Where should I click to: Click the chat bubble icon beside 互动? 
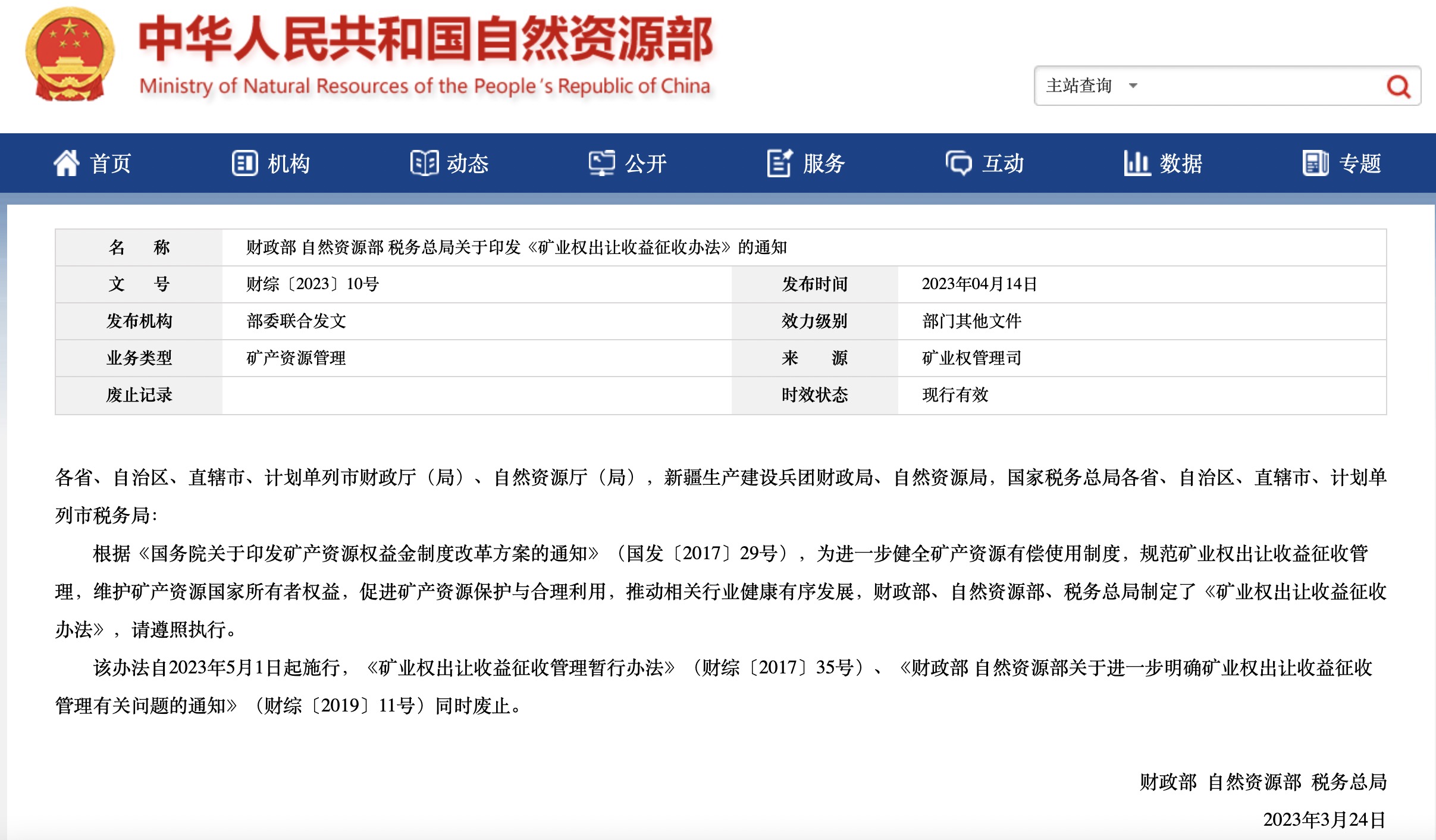(x=958, y=163)
